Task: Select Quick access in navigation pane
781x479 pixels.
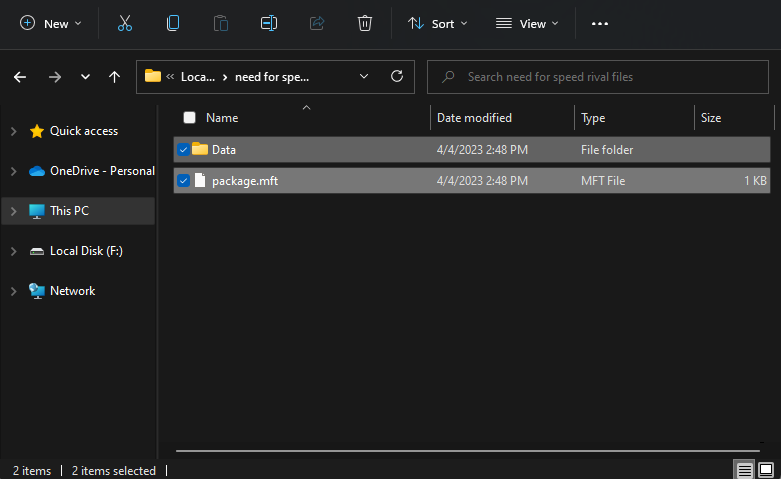Action: pos(84,131)
